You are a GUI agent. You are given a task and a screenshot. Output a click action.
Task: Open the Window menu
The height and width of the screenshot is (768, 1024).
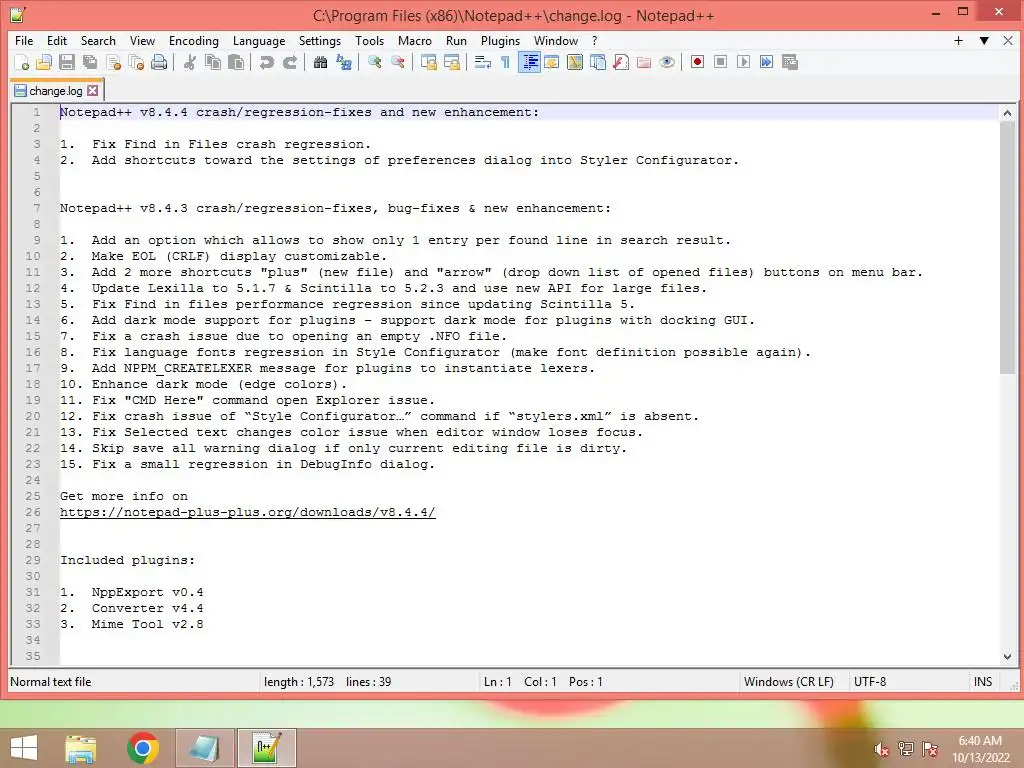tap(556, 40)
